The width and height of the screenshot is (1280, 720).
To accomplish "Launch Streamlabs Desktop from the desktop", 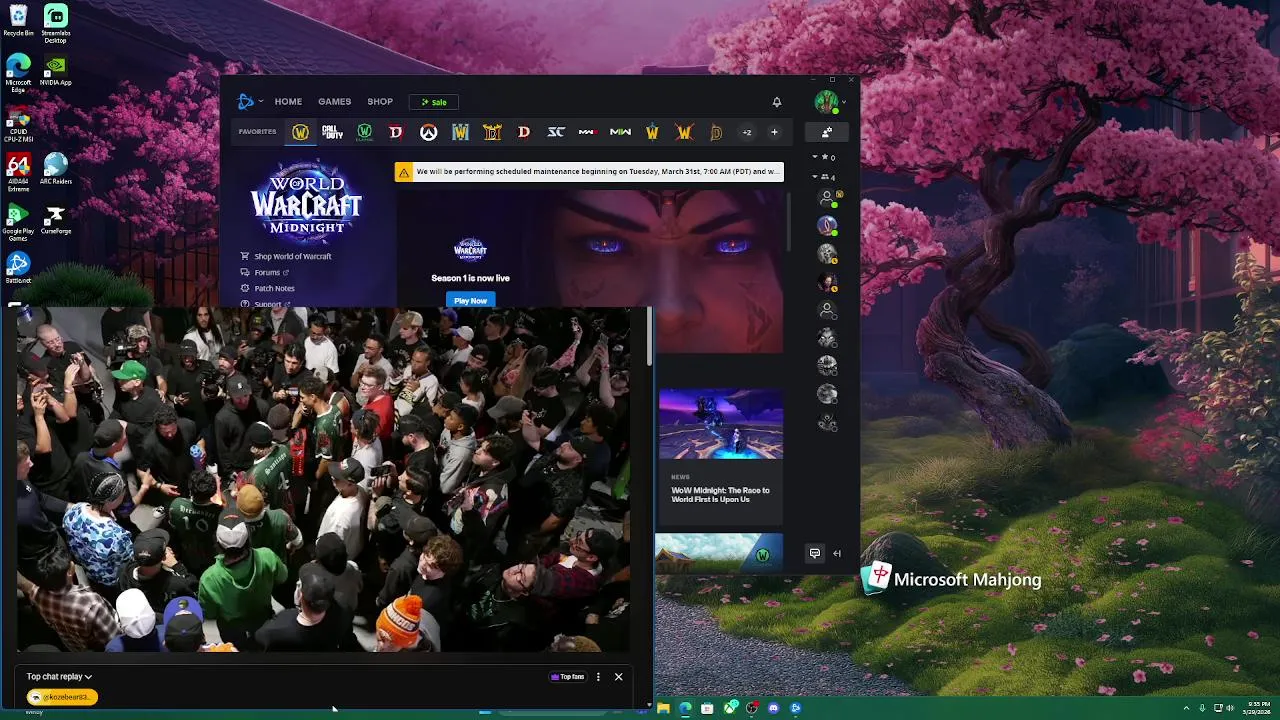I will (x=56, y=24).
